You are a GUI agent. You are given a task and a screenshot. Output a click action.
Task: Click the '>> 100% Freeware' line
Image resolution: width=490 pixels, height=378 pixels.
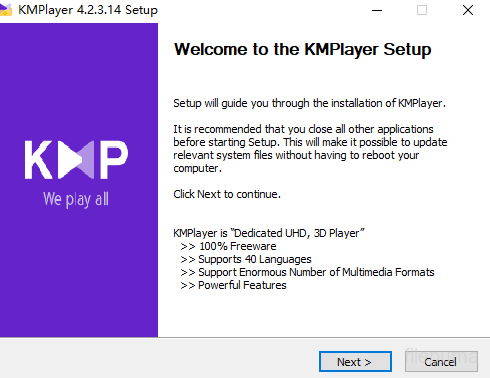[228, 246]
